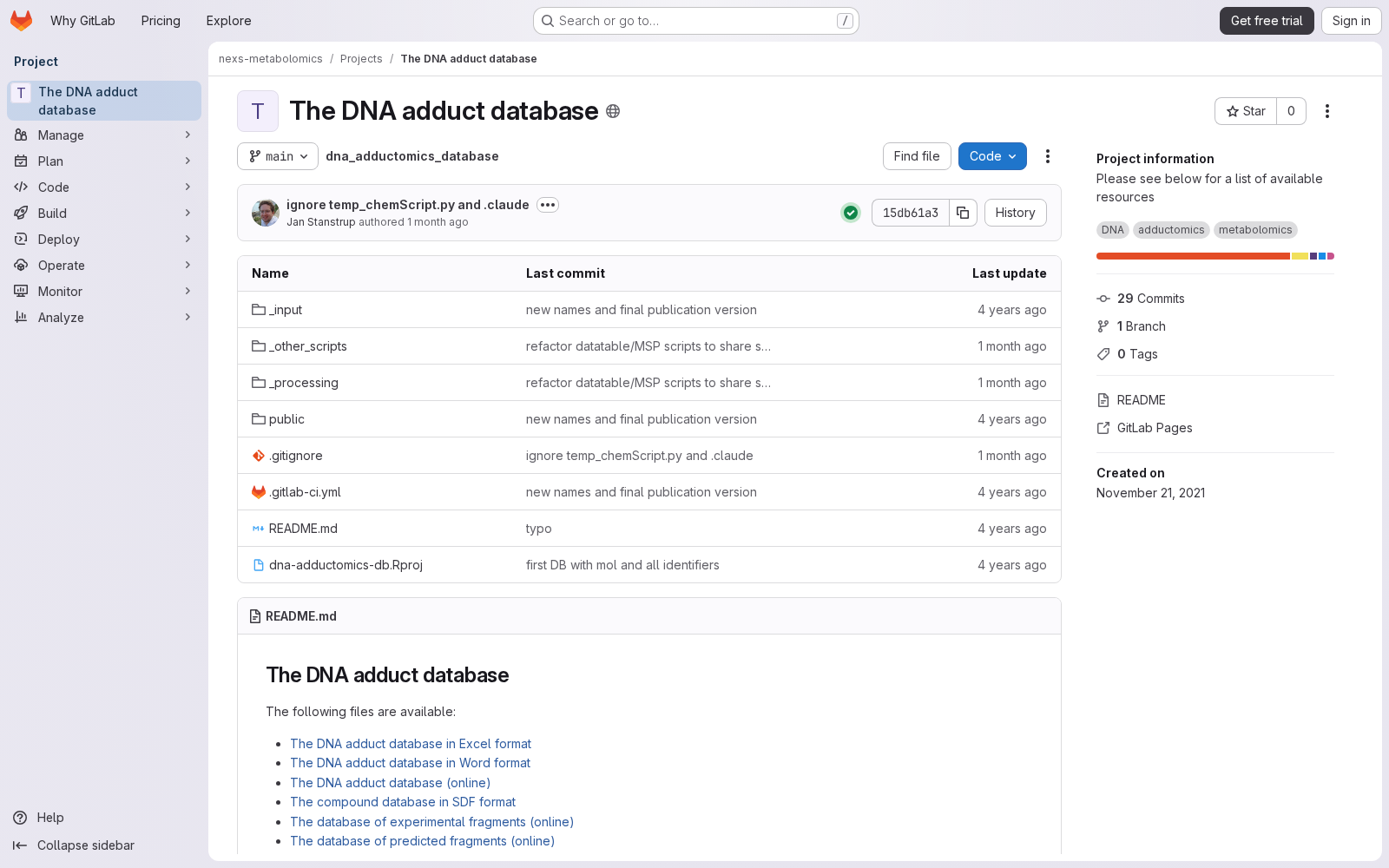Click the project avatar letter T
The height and width of the screenshot is (868, 1389).
click(258, 111)
